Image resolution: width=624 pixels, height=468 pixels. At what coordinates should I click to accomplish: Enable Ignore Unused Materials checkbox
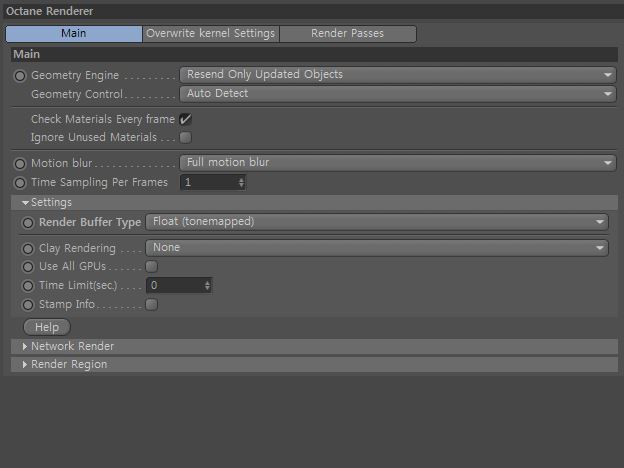[x=185, y=137]
